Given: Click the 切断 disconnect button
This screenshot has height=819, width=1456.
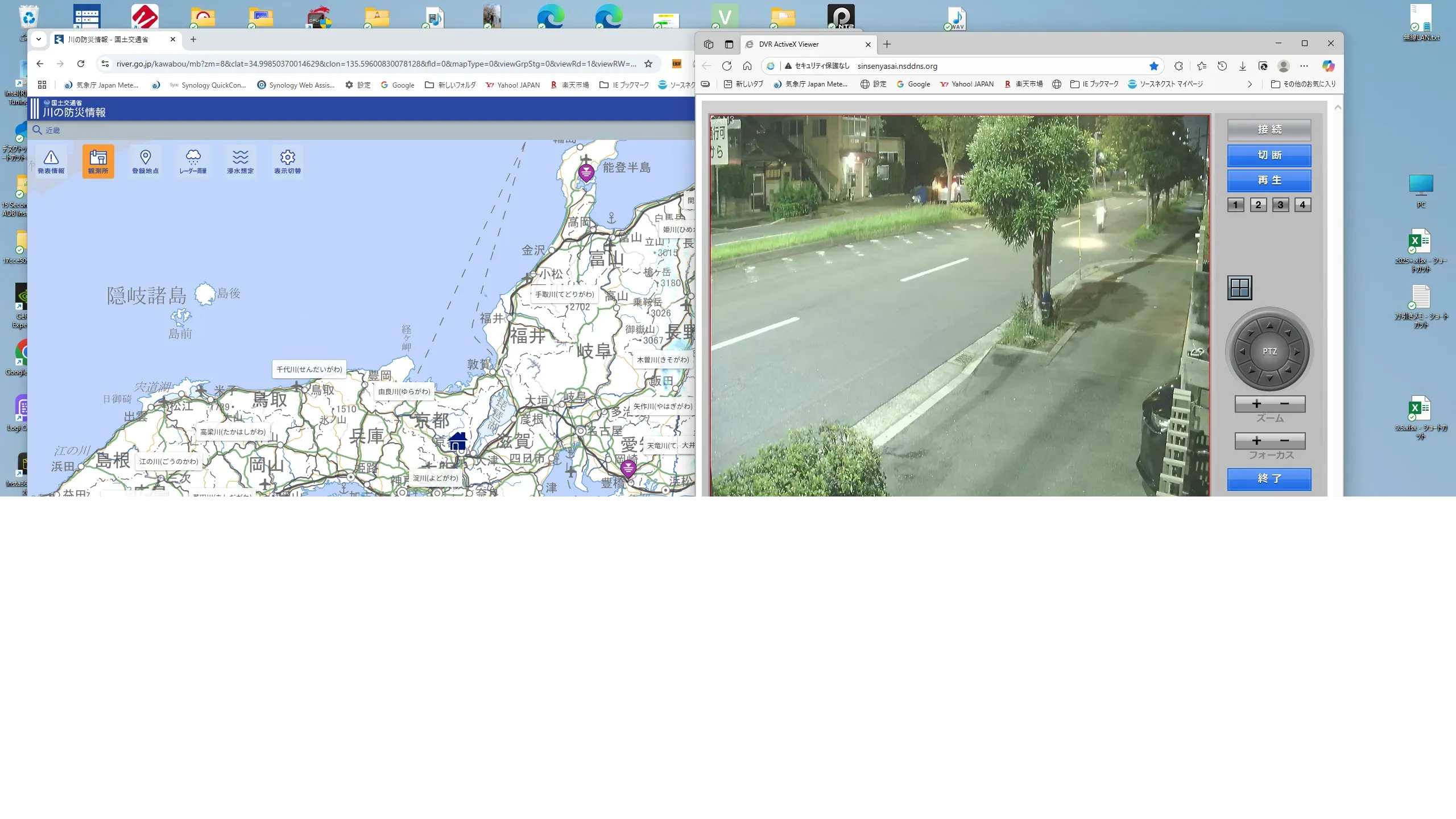Looking at the screenshot, I should 1269,155.
